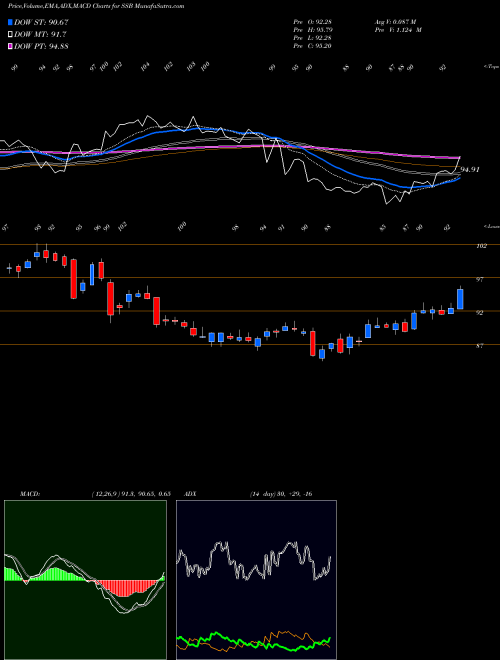Viewport: 500px width, 660px height.
Task: Click the 92 price axis label
Action: coord(480,312)
